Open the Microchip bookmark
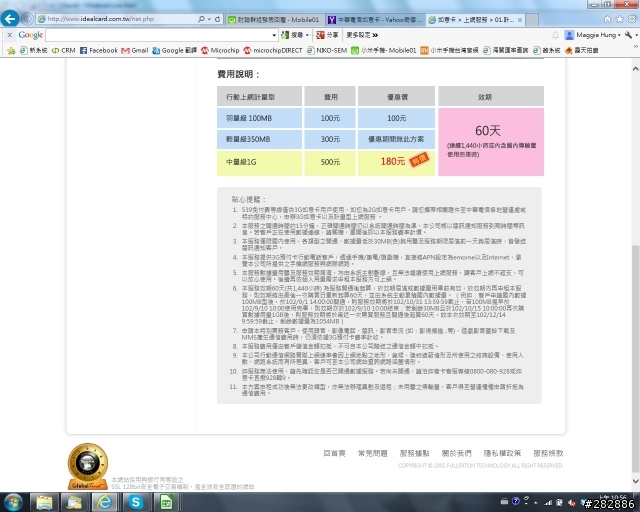 (220, 51)
